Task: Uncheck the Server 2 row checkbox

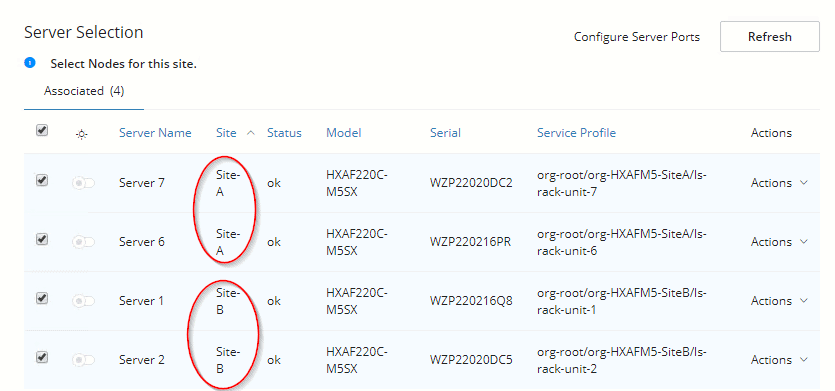Action: click(x=42, y=357)
